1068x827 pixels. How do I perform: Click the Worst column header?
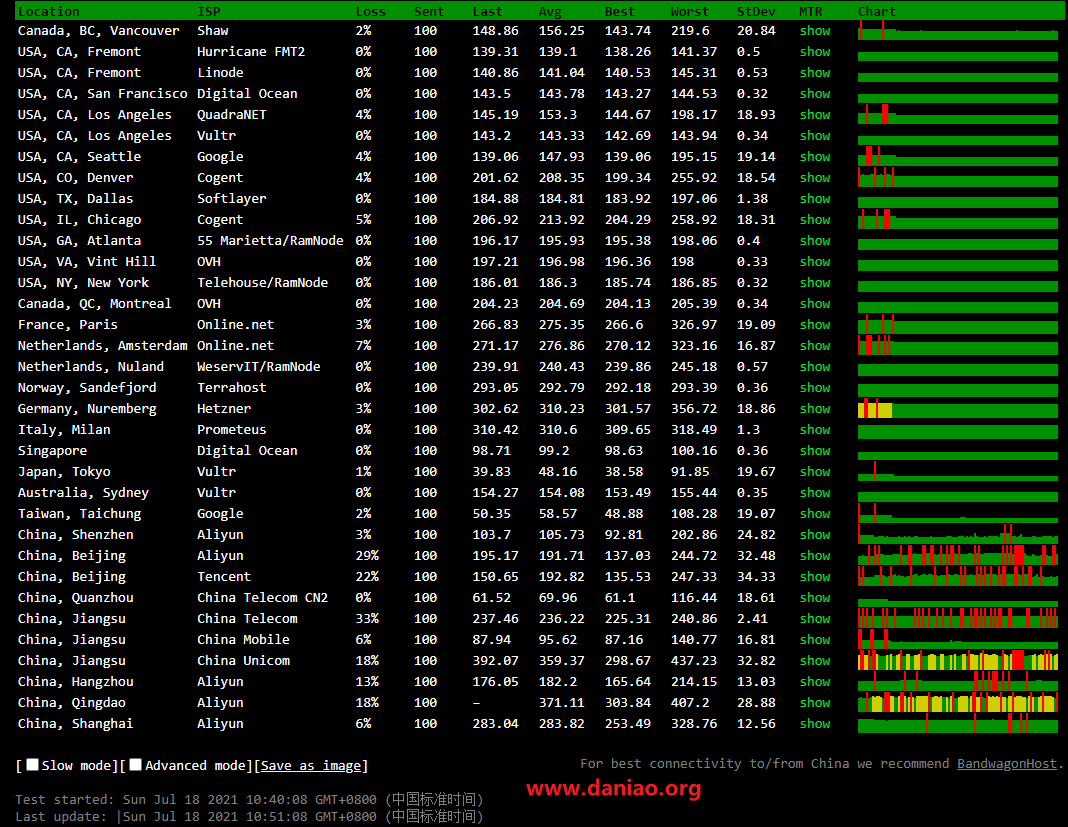tap(689, 12)
